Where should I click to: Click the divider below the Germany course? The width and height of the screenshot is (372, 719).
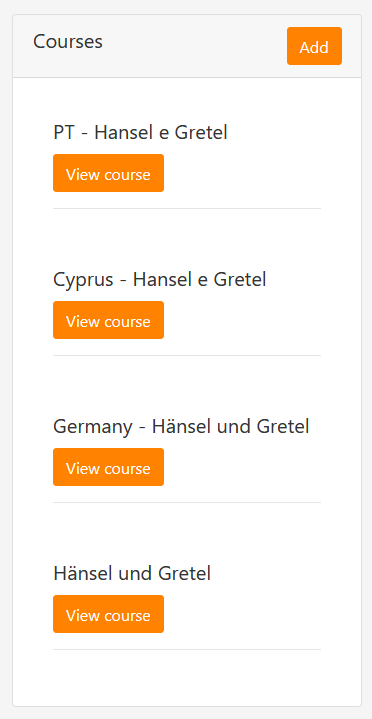pos(187,503)
